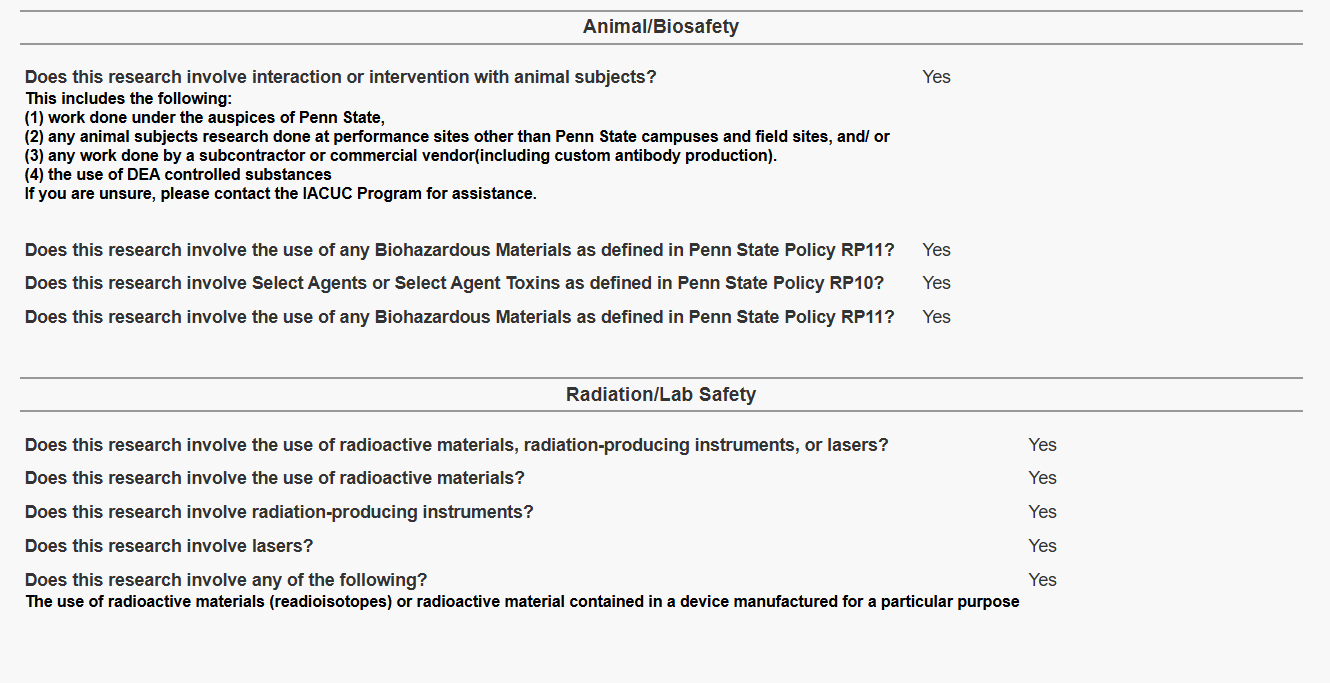This screenshot has height=683, width=1330.
Task: Click Yes for use of radioactive materials
Action: (x=1042, y=478)
